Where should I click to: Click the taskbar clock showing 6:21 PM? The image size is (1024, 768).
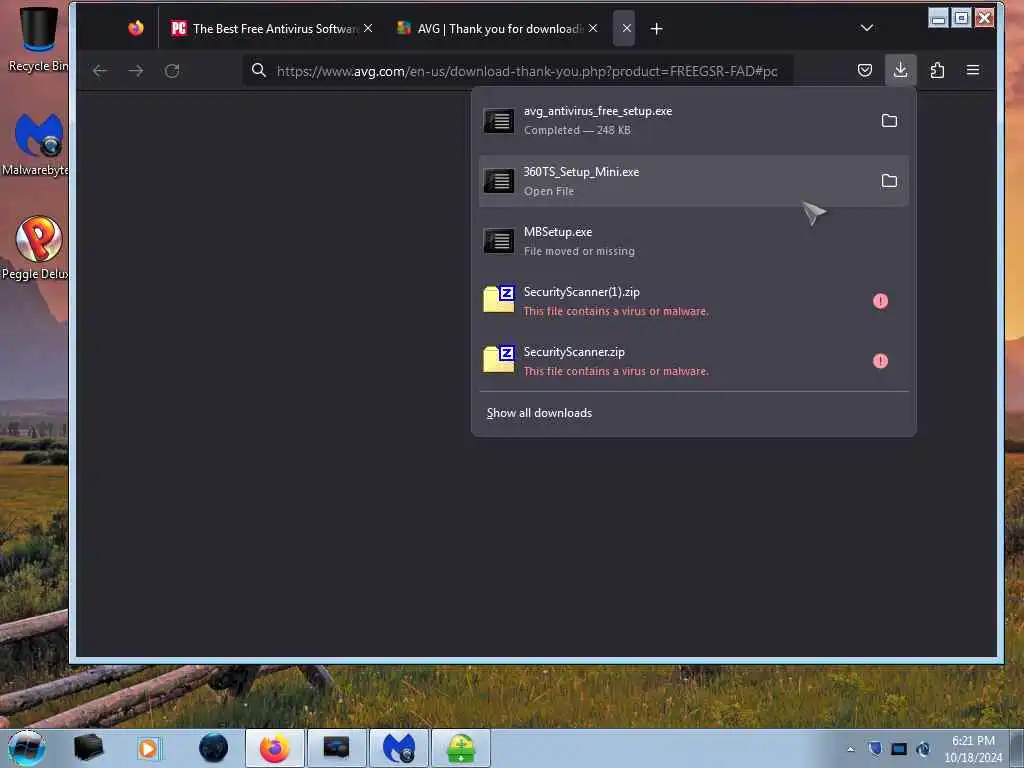pos(973,749)
